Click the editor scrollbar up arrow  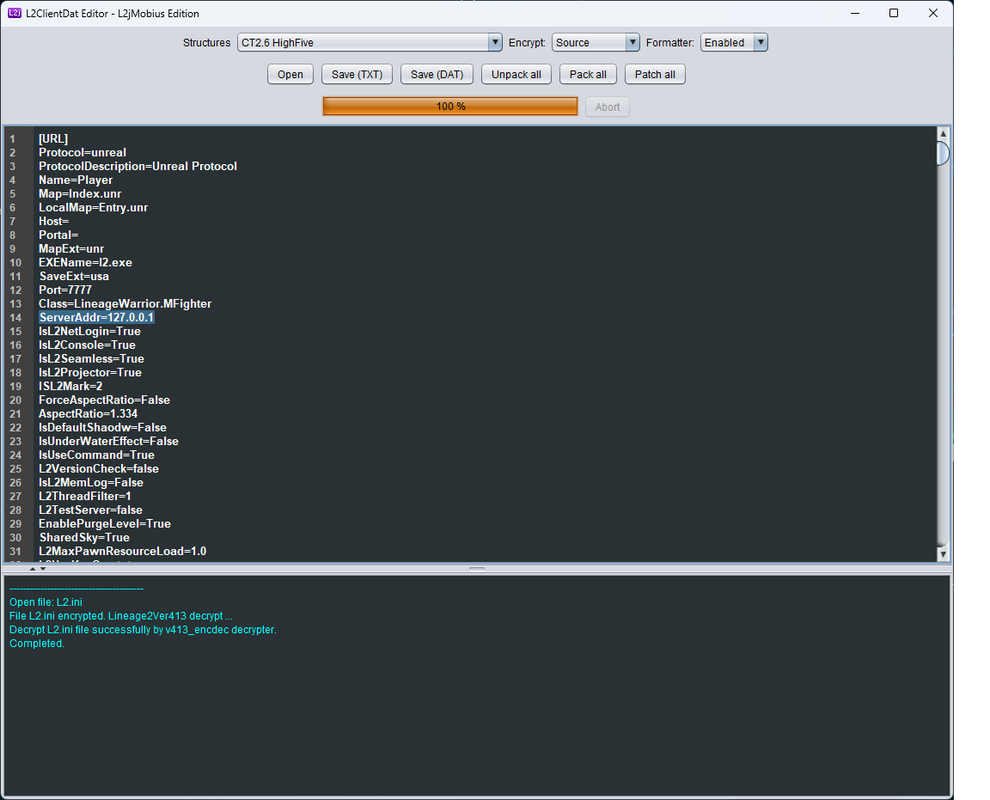pyautogui.click(x=943, y=134)
